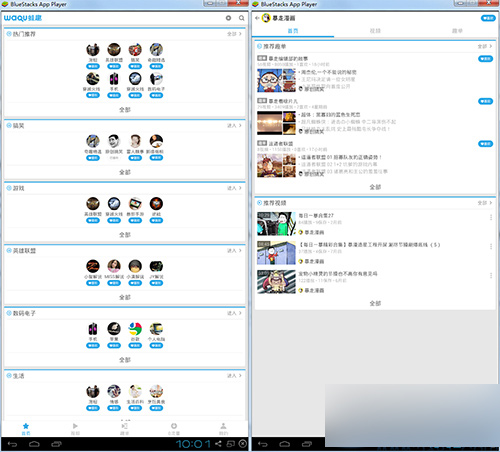Click 全部 button below 英雄联盟 avatars

125,297
